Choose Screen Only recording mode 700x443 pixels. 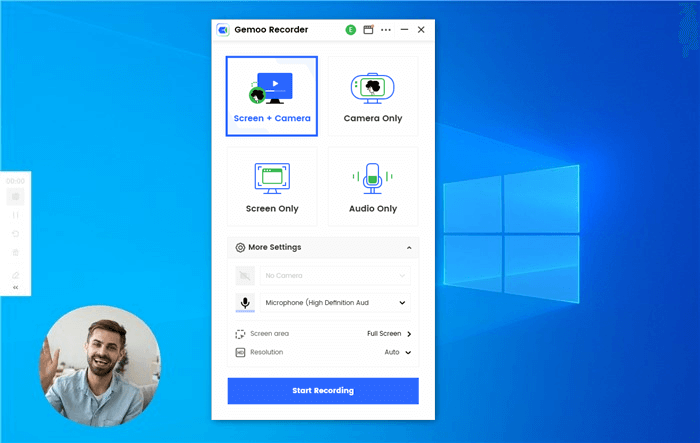click(272, 187)
